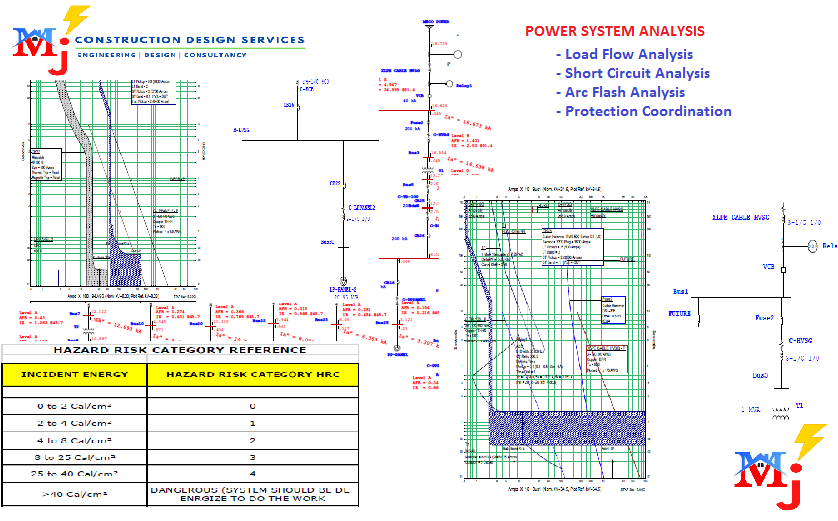Click the Relay1 circle symbol in the center diagram
Viewport: 838px width, 521px height.
click(x=449, y=84)
